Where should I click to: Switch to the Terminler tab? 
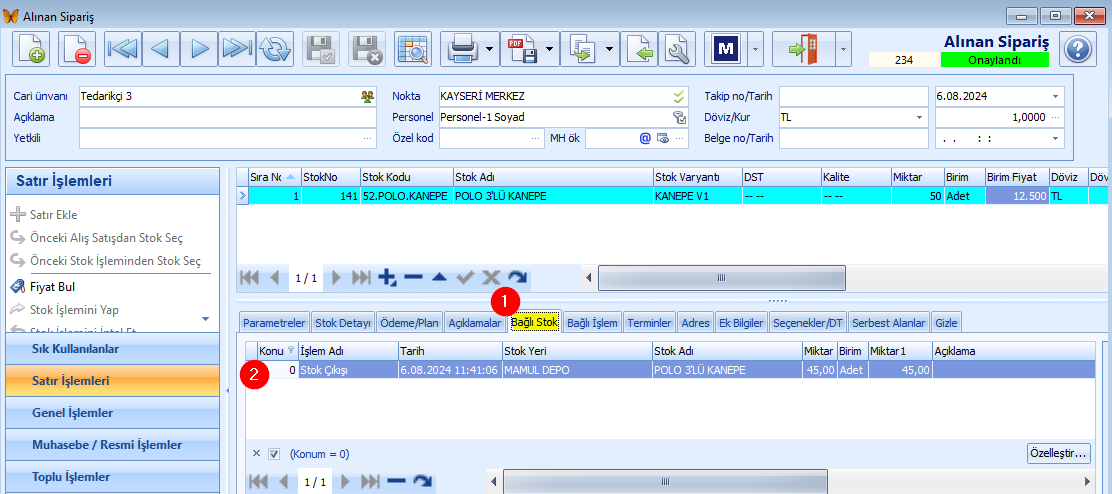coord(650,323)
